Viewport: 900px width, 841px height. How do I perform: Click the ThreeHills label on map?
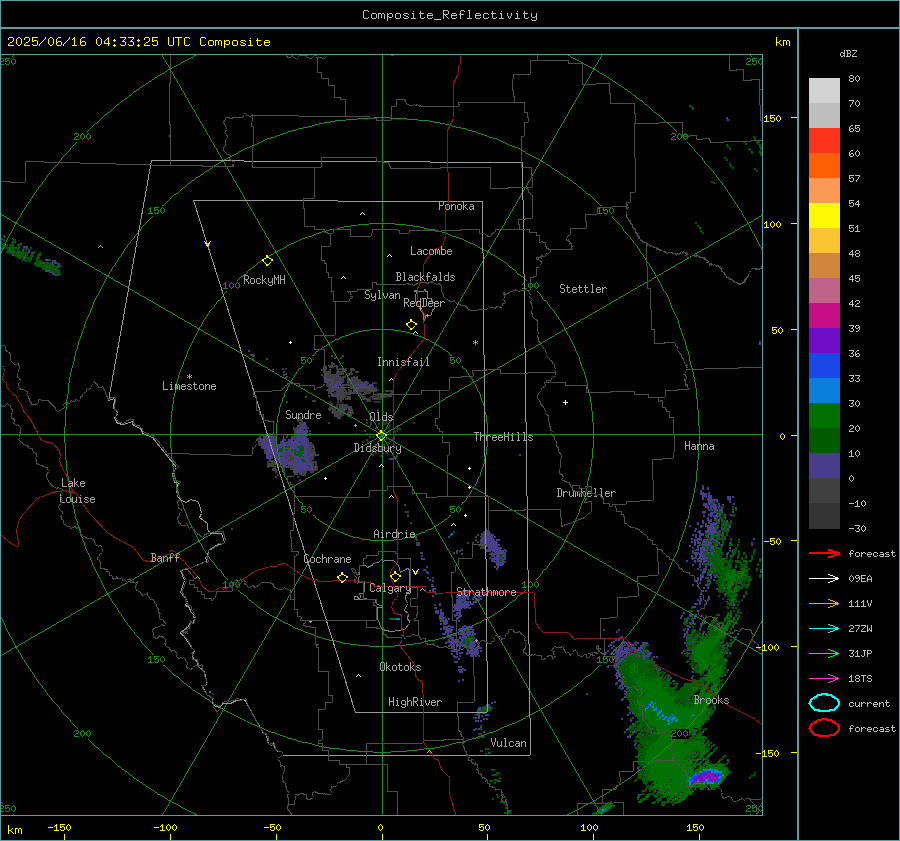point(503,437)
